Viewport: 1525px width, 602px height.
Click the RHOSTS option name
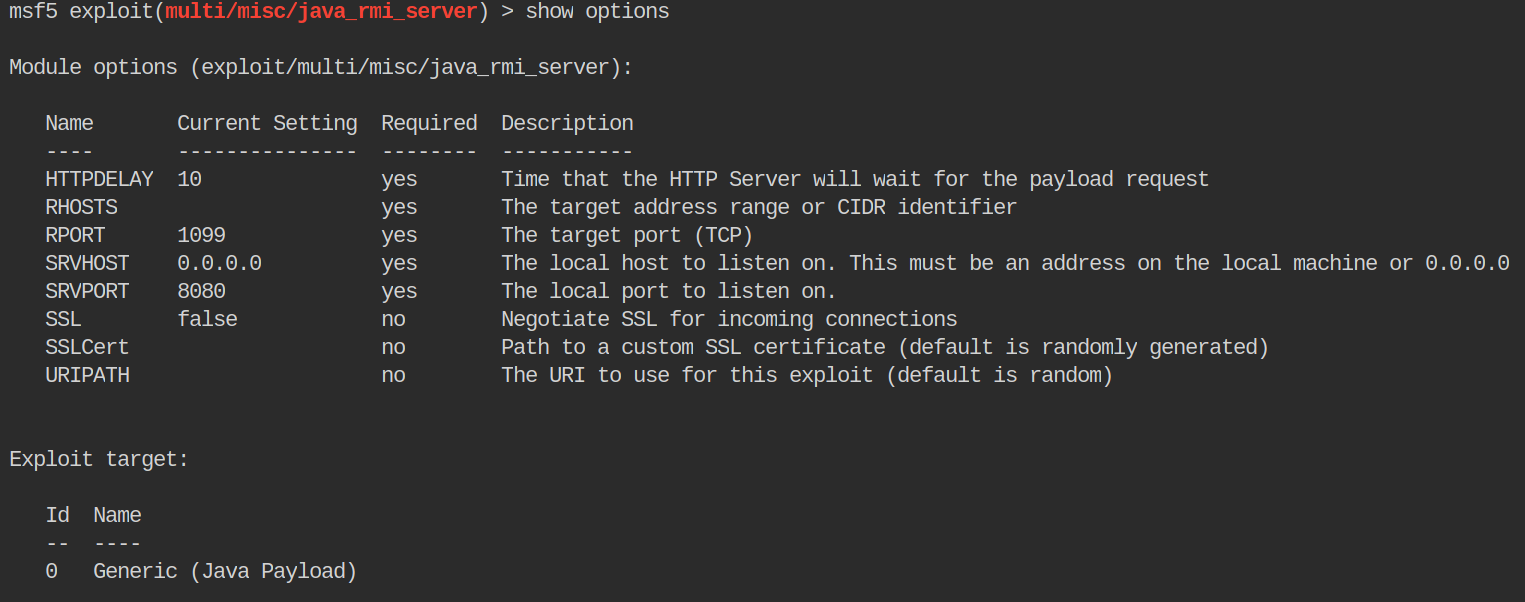click(81, 207)
